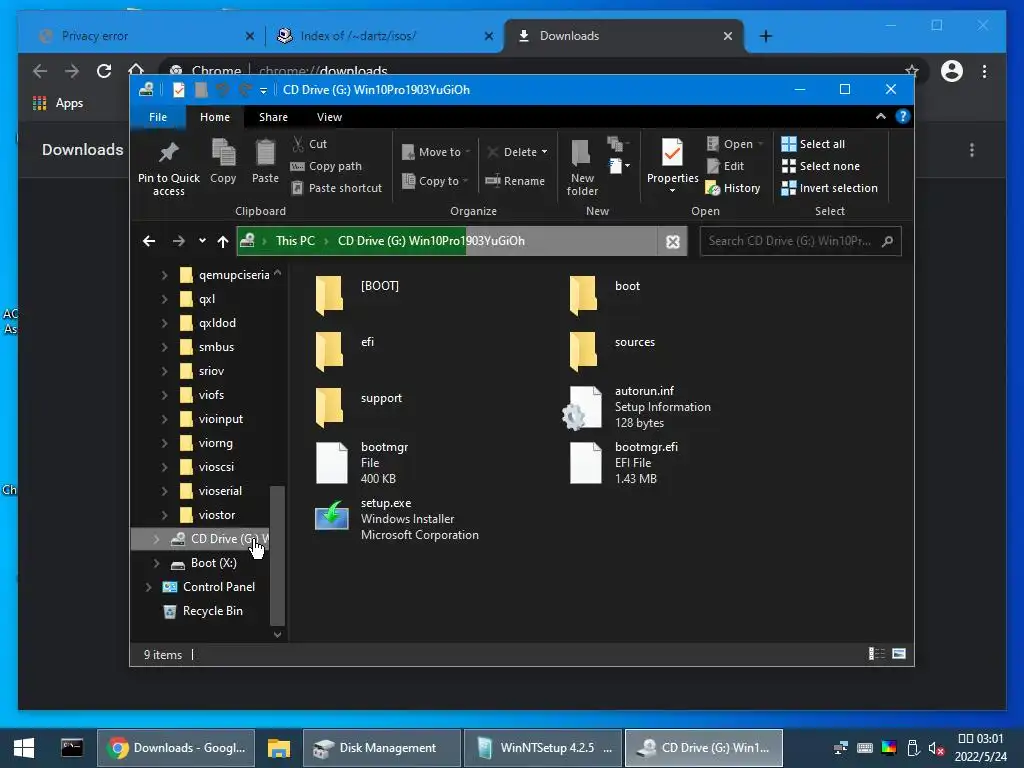Viewport: 1024px width, 768px height.
Task: Switch to View ribbon tab
Action: click(x=329, y=117)
